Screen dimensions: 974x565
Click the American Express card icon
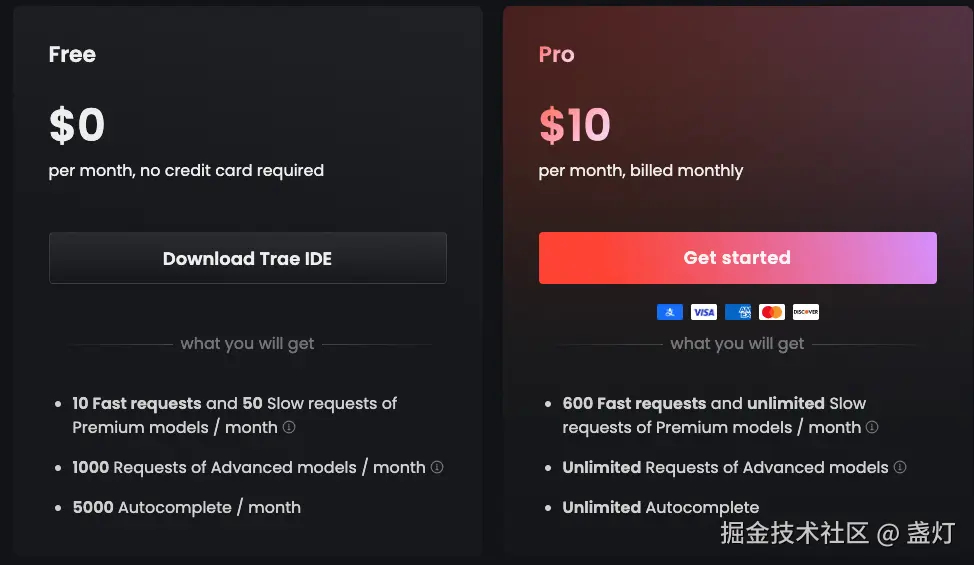tap(738, 312)
